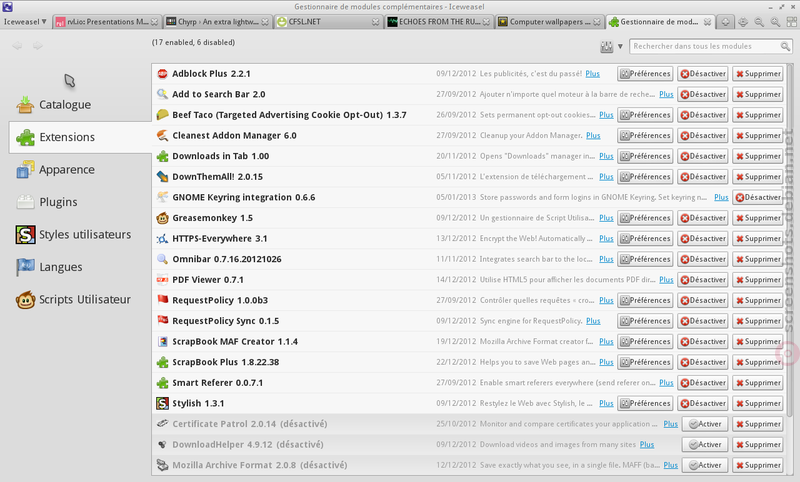Disable the Stylish extension
This screenshot has height=482, width=800.
click(x=703, y=403)
